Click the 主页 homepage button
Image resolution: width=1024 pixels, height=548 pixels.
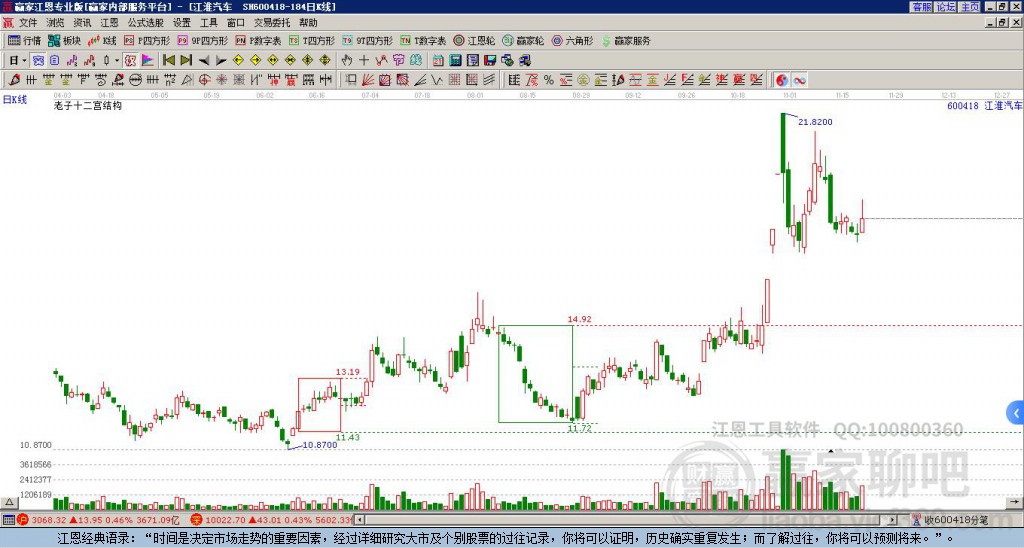click(x=970, y=7)
